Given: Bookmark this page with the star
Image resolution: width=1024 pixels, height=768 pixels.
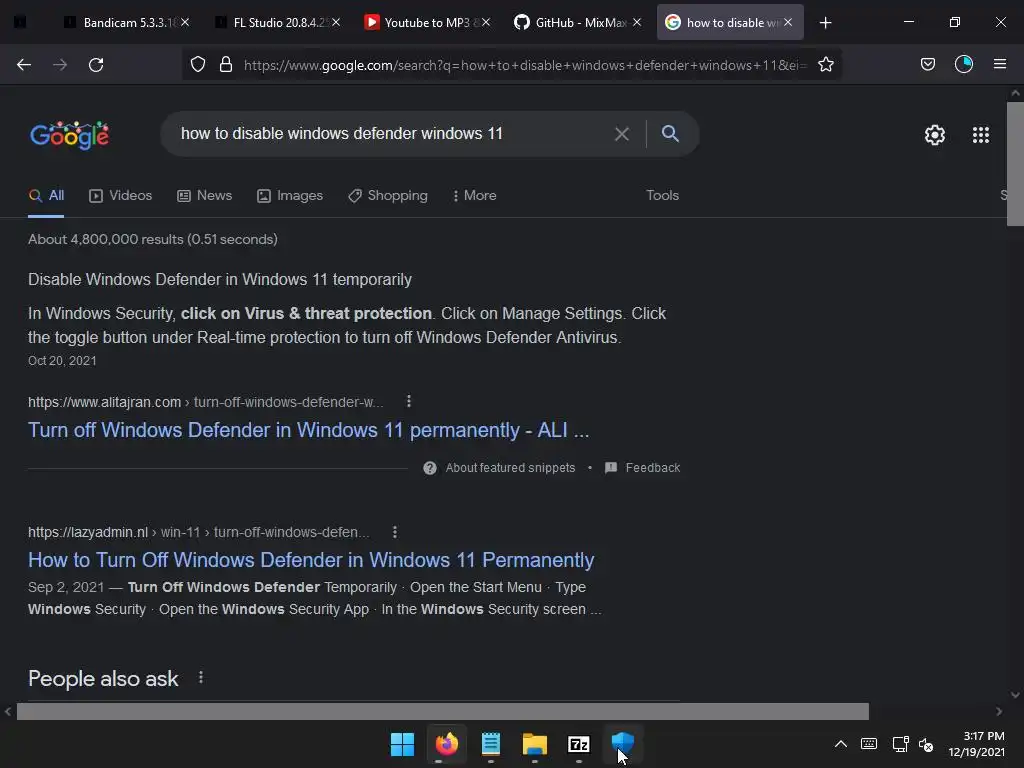Looking at the screenshot, I should pos(825,65).
